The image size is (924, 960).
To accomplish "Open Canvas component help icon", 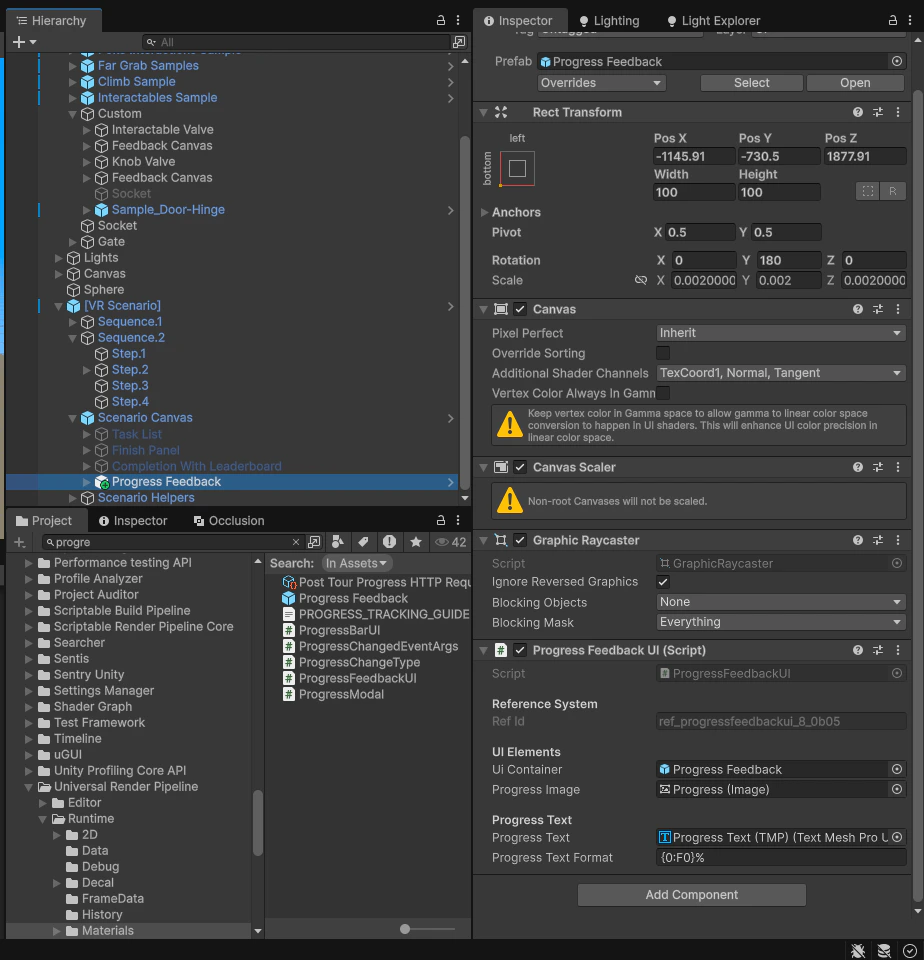I will 857,309.
